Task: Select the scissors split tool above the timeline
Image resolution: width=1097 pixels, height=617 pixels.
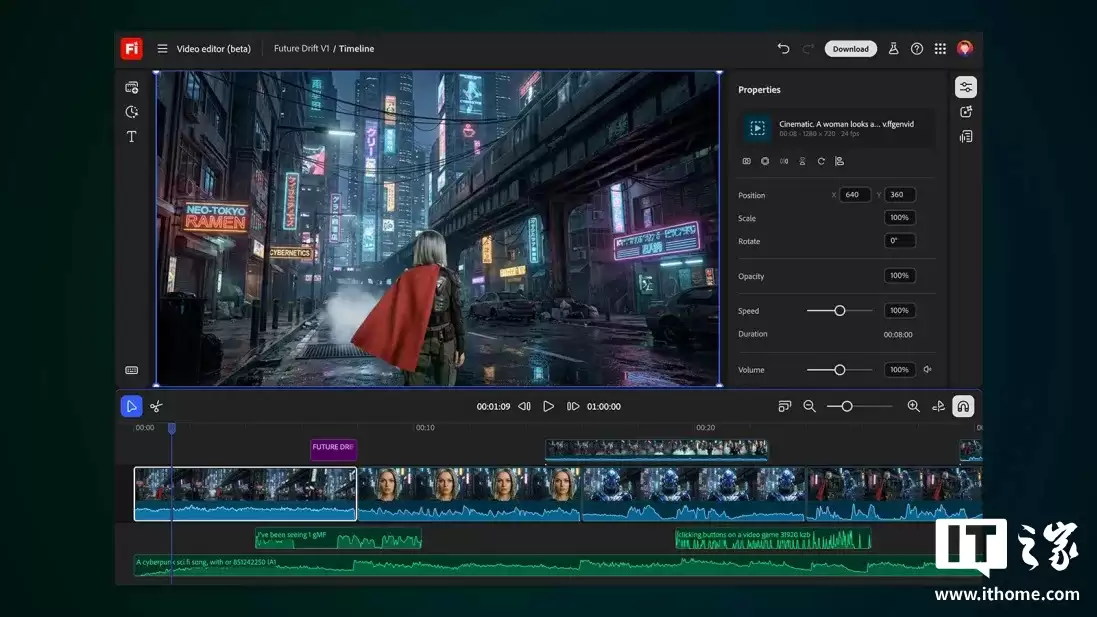Action: point(157,405)
